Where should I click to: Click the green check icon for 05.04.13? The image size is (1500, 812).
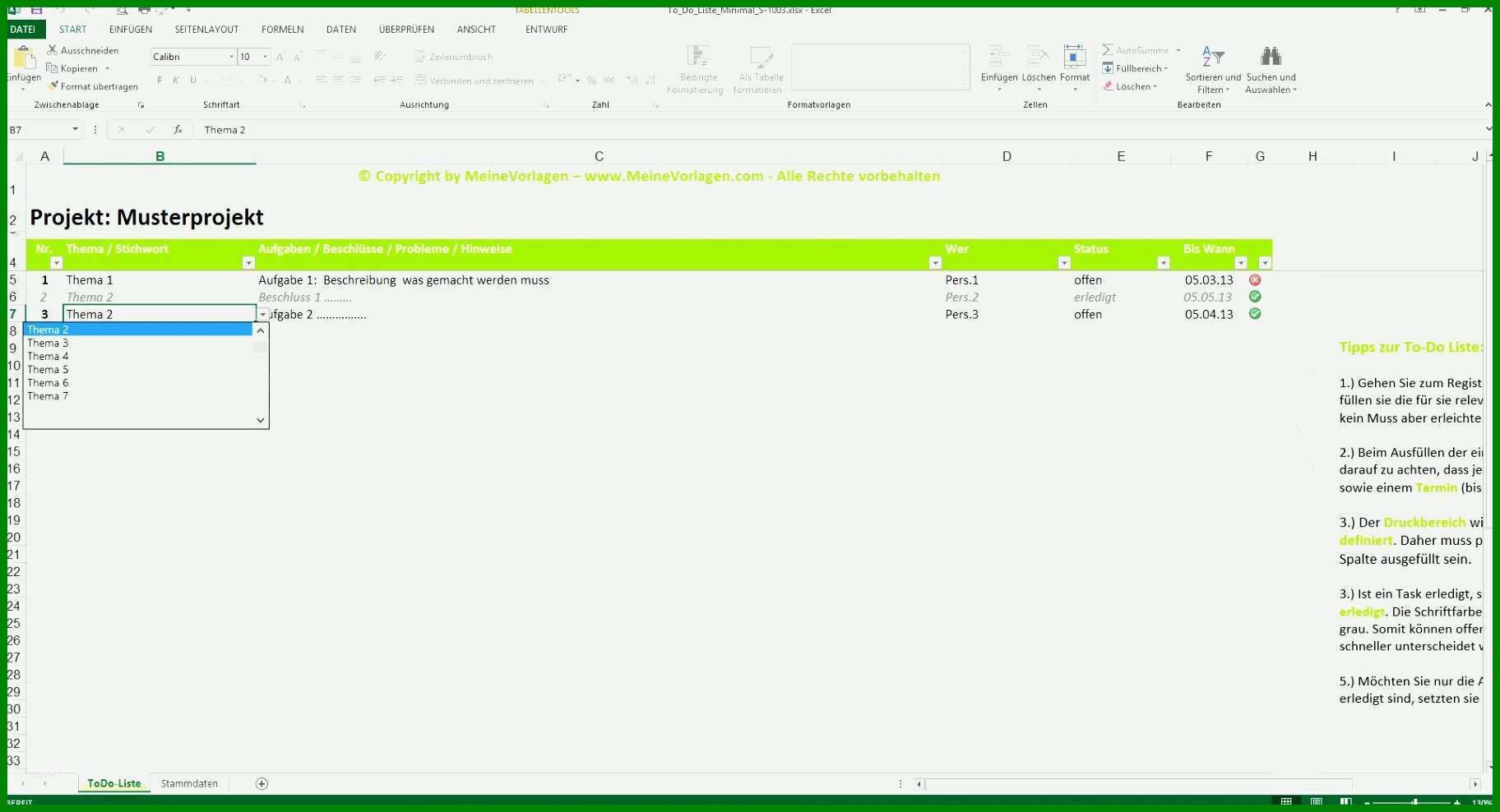[1255, 313]
